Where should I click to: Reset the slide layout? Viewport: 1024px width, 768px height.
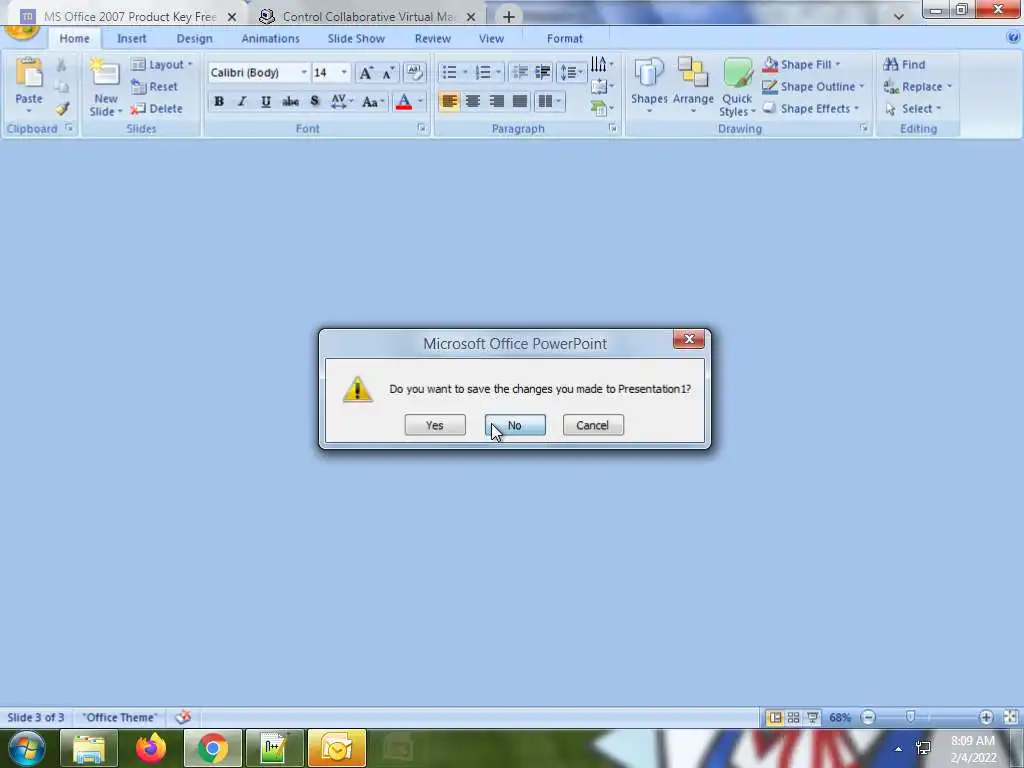click(x=154, y=86)
